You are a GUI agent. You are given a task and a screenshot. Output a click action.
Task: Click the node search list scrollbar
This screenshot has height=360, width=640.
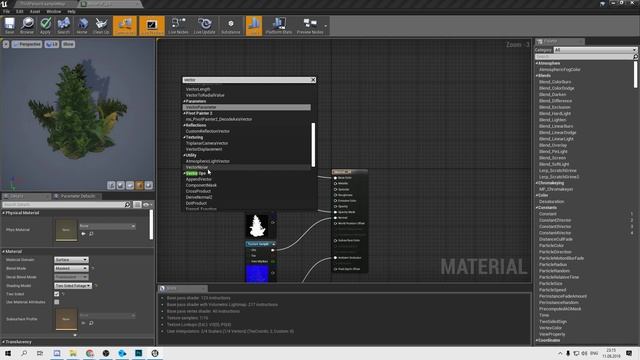pos(313,144)
